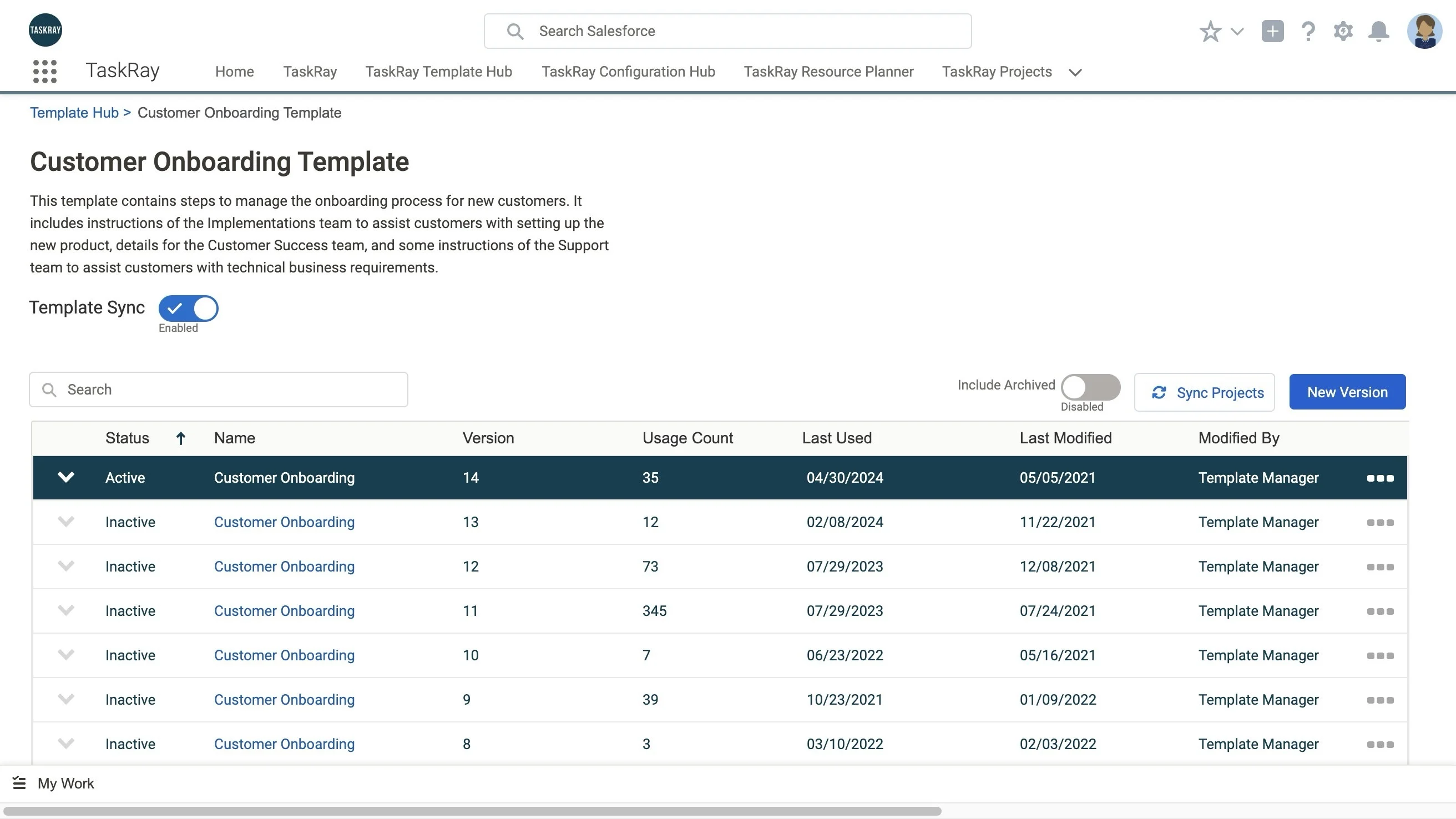Open row actions for version 12
The width and height of the screenshot is (1456, 819).
pos(1379,567)
